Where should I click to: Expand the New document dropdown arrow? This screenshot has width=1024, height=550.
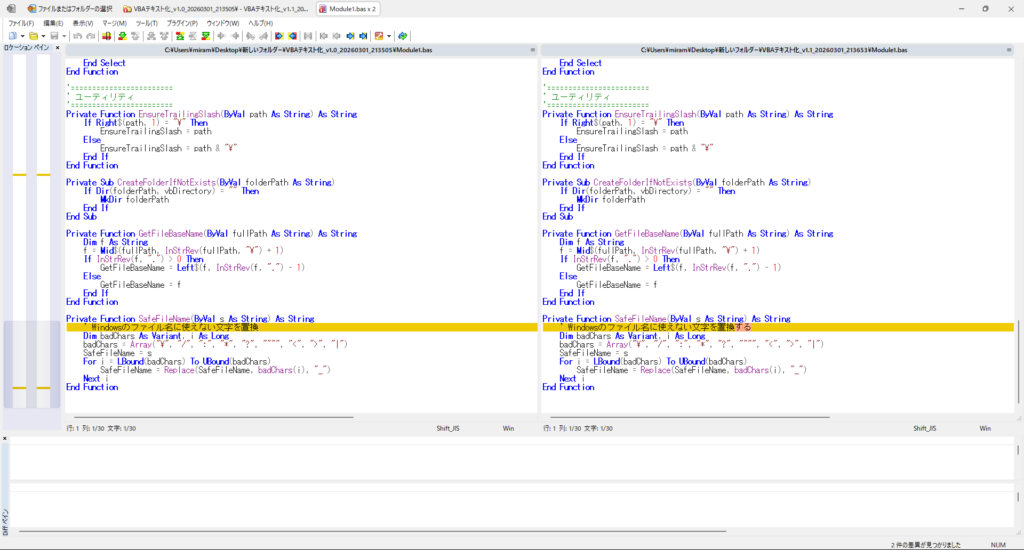(x=23, y=36)
